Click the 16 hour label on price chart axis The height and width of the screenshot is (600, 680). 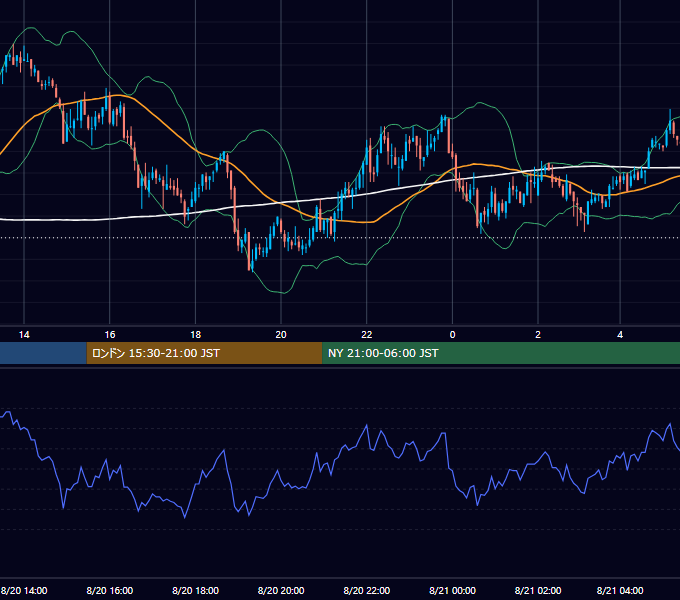110,335
